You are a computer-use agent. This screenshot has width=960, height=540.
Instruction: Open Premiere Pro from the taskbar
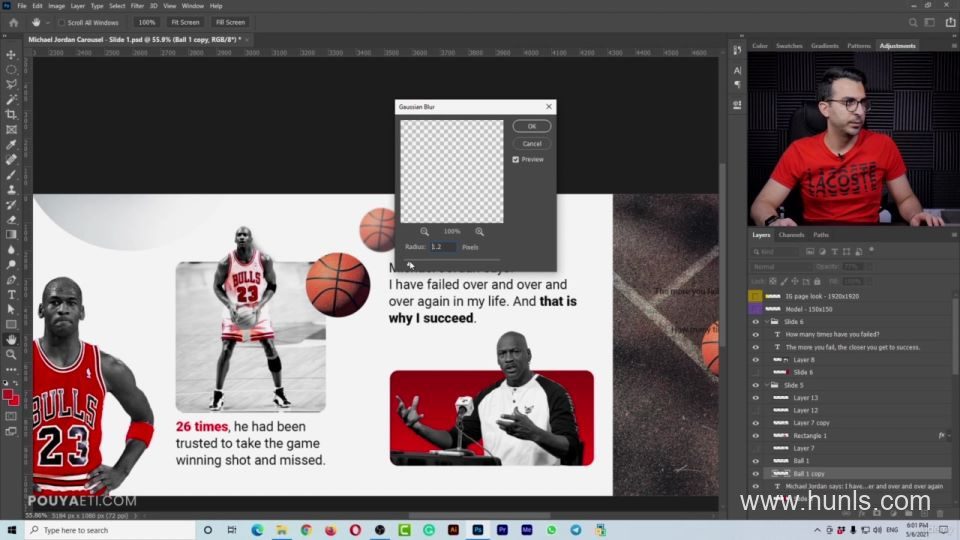[x=502, y=530]
